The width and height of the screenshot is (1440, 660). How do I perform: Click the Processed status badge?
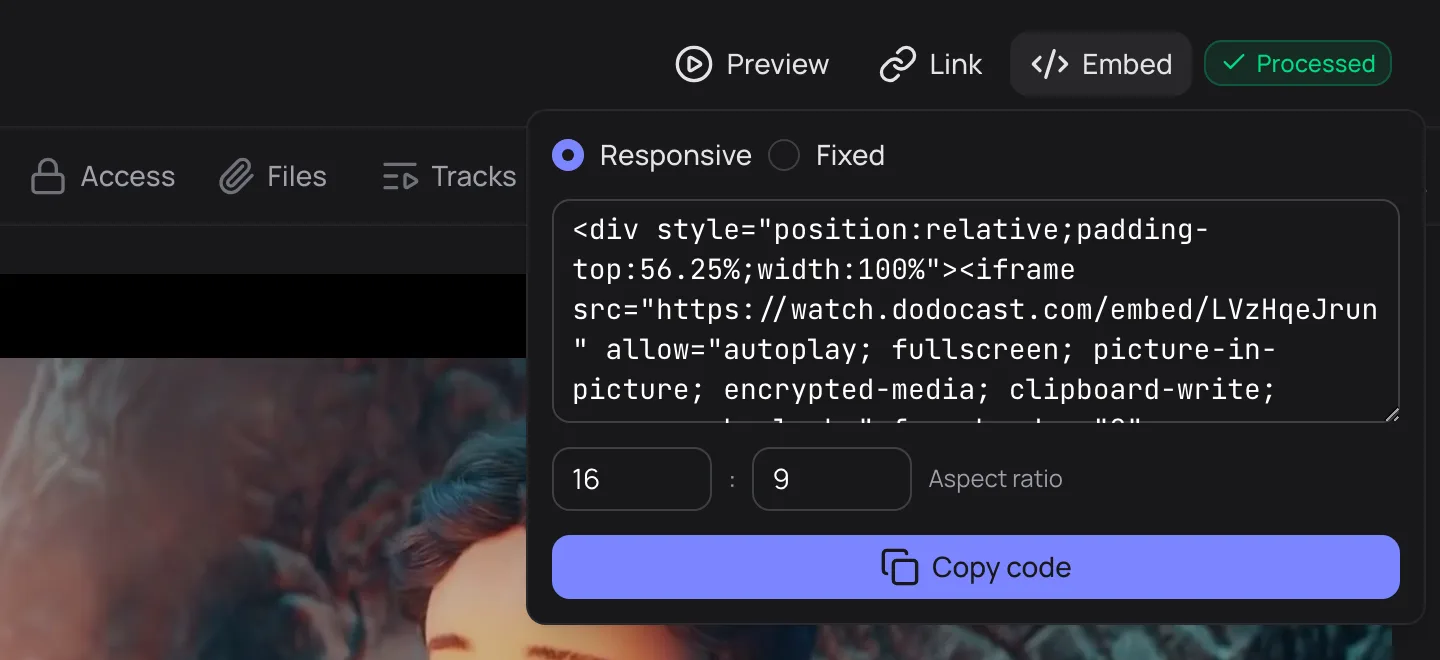pyautogui.click(x=1298, y=63)
